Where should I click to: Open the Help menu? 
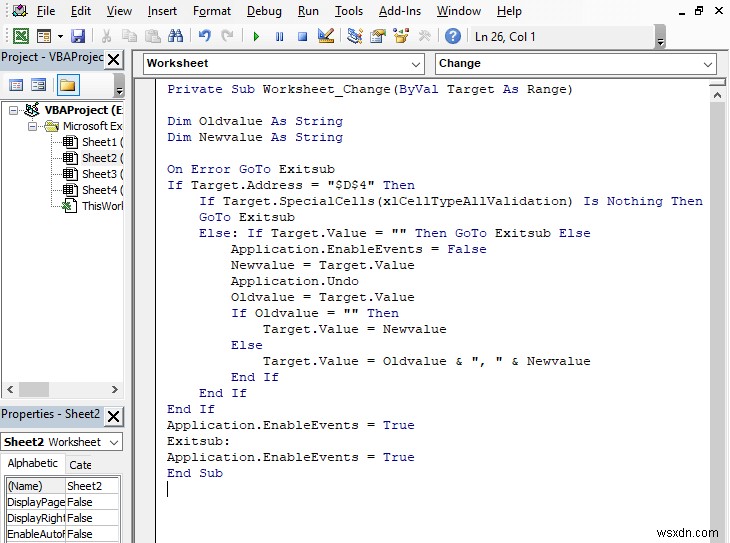coord(509,11)
